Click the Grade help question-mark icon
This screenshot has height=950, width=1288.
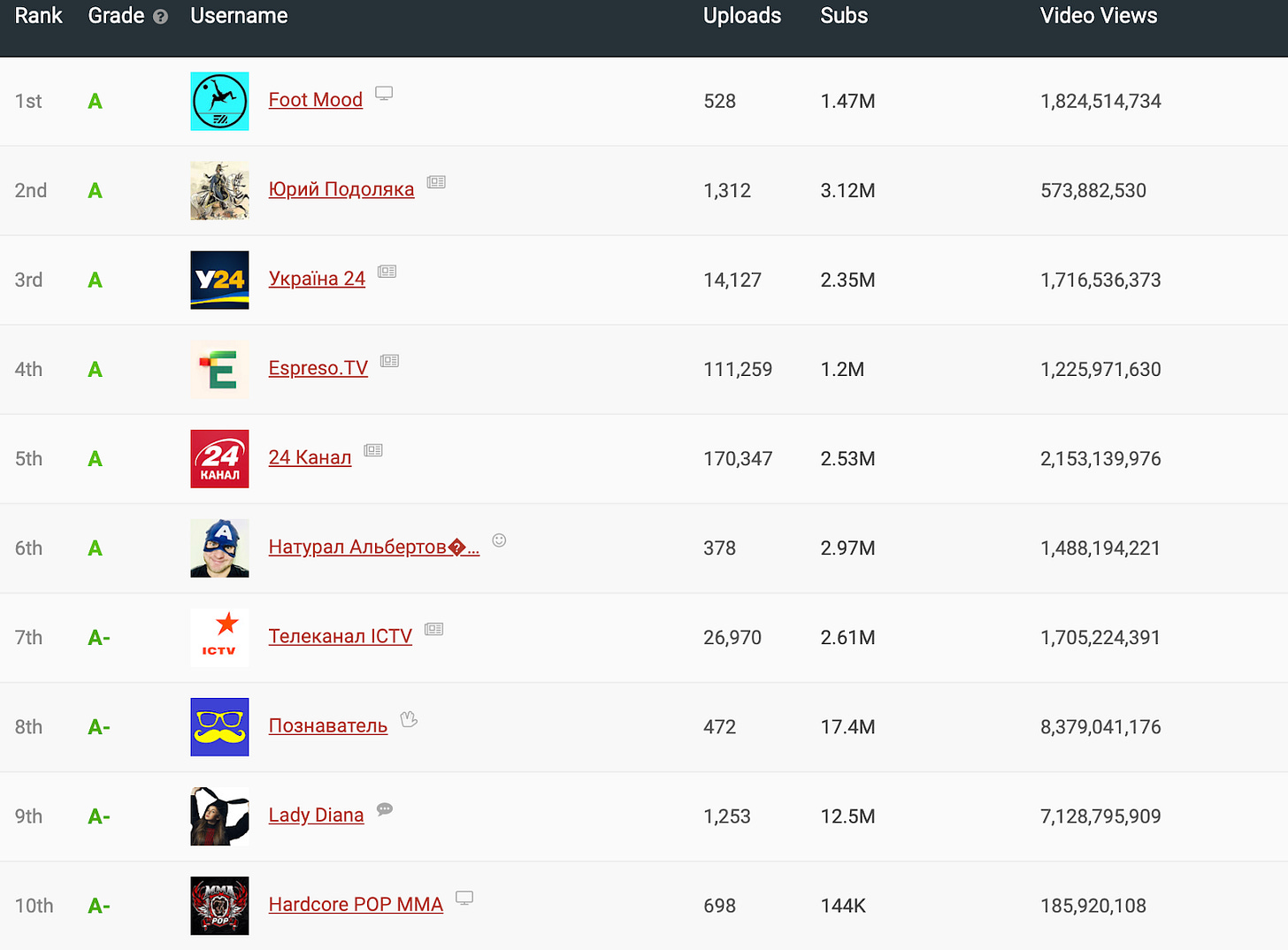160,17
